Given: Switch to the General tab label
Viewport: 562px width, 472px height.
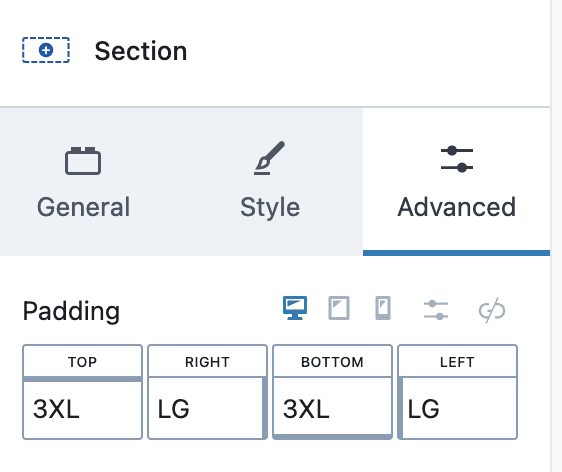Looking at the screenshot, I should point(84,207).
